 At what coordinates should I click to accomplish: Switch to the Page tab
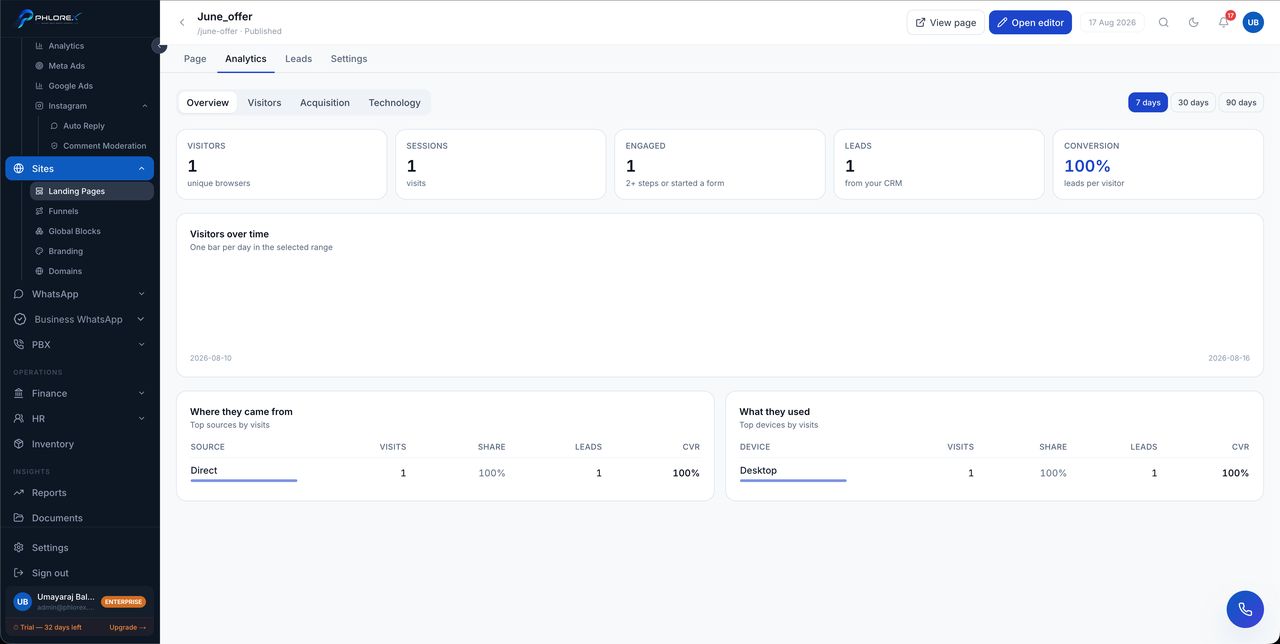195,59
